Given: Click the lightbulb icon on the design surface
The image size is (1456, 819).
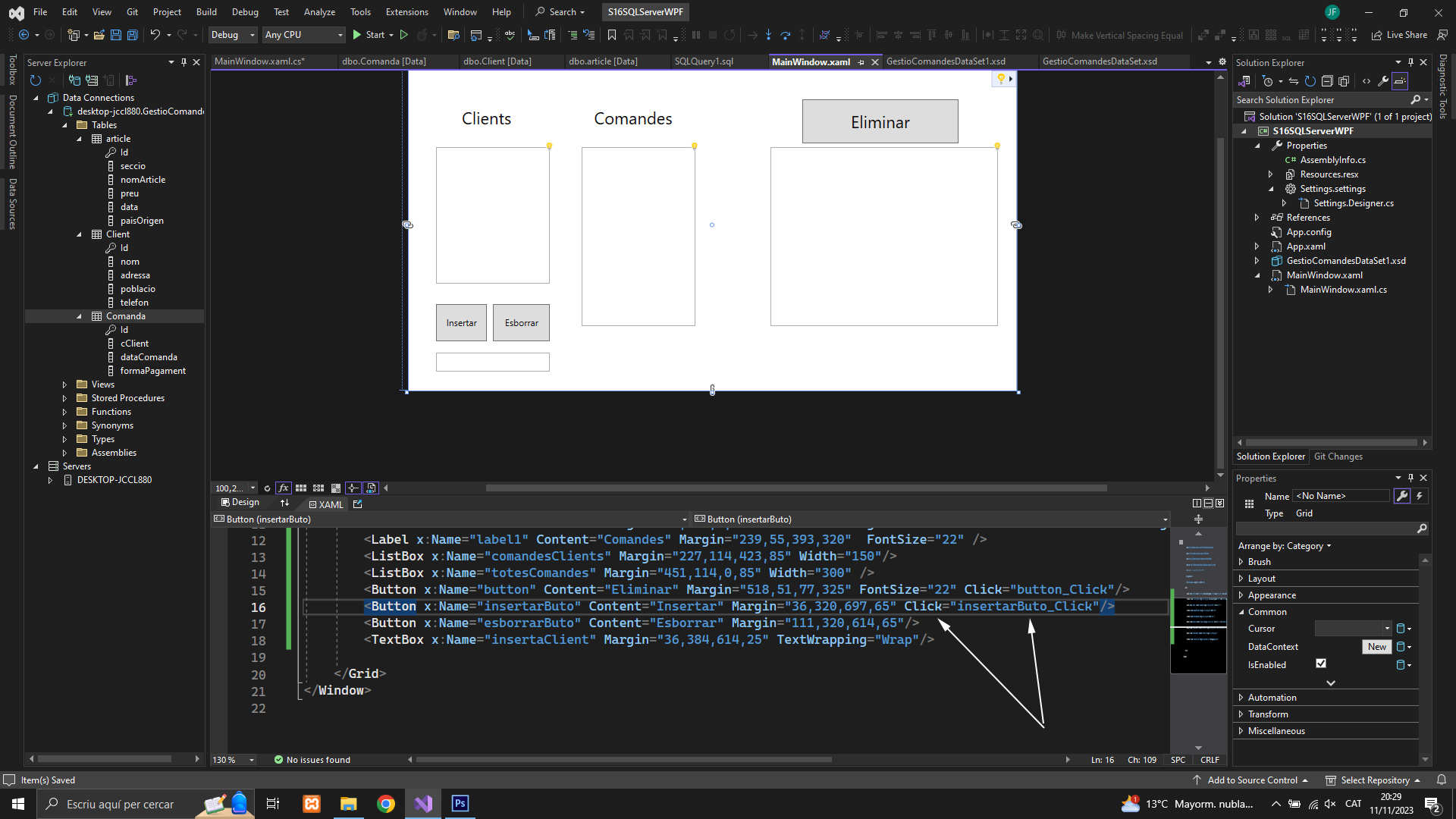Looking at the screenshot, I should (x=1001, y=79).
